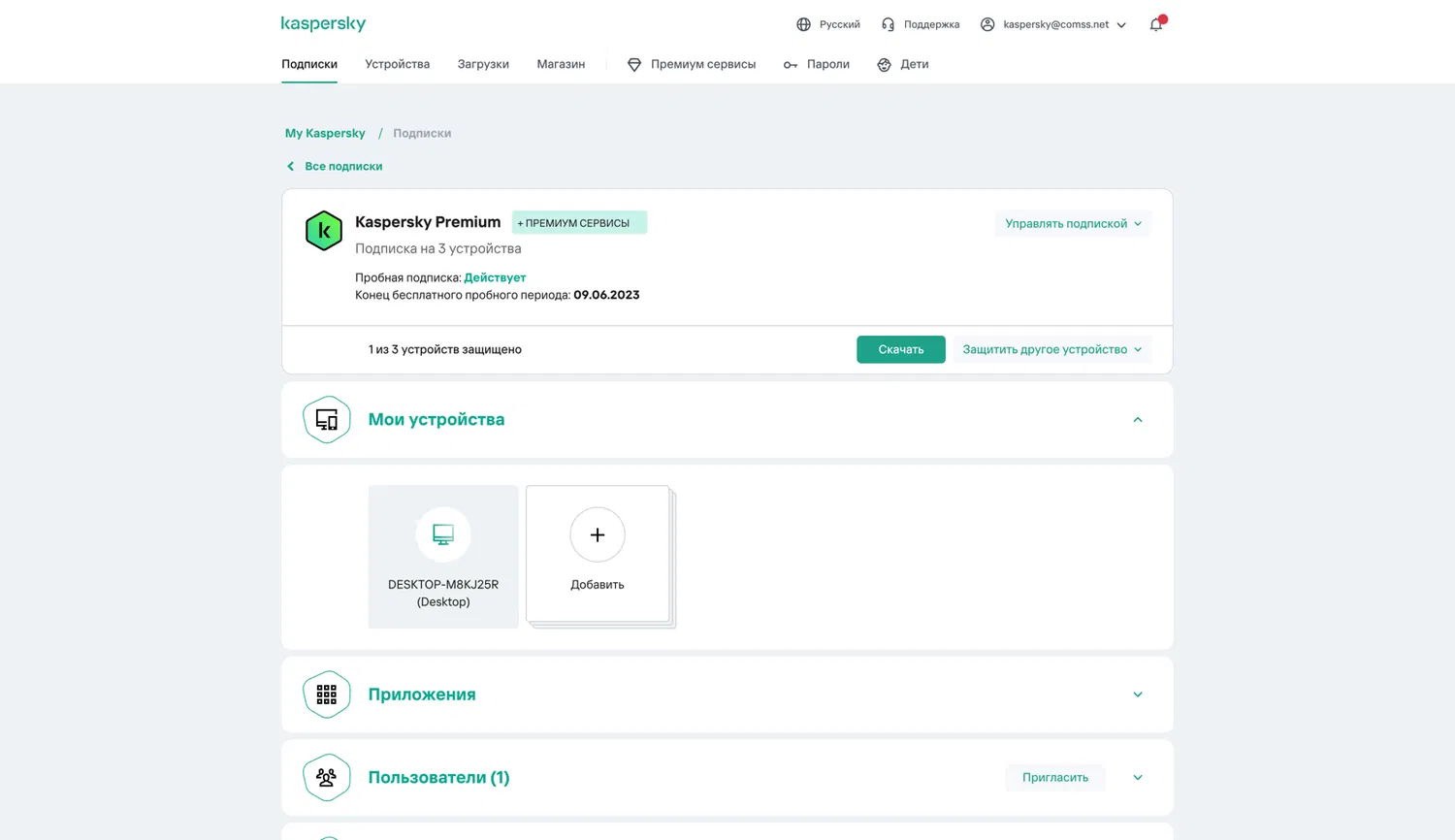Click the trial end date 09.06.2023
1455x840 pixels.
point(606,295)
